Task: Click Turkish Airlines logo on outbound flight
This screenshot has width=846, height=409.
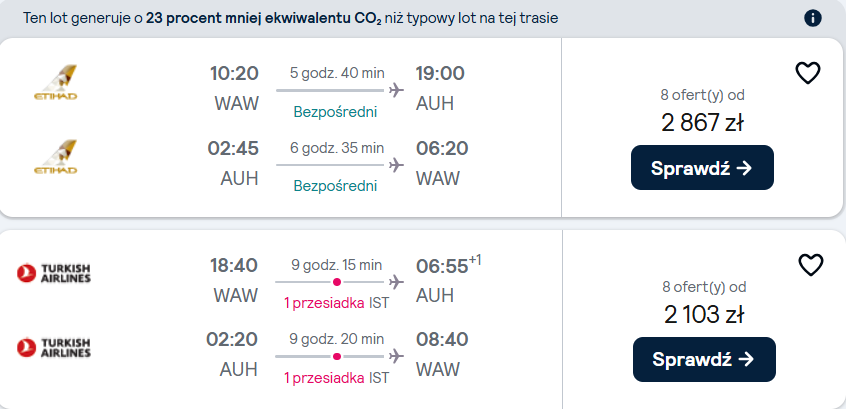Action: click(53, 273)
